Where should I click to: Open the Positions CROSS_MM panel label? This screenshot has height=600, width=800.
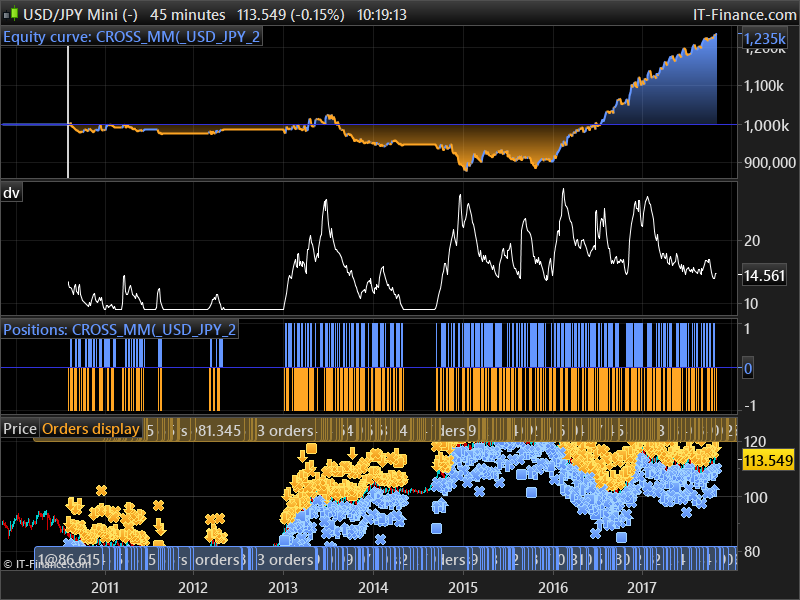(x=120, y=329)
